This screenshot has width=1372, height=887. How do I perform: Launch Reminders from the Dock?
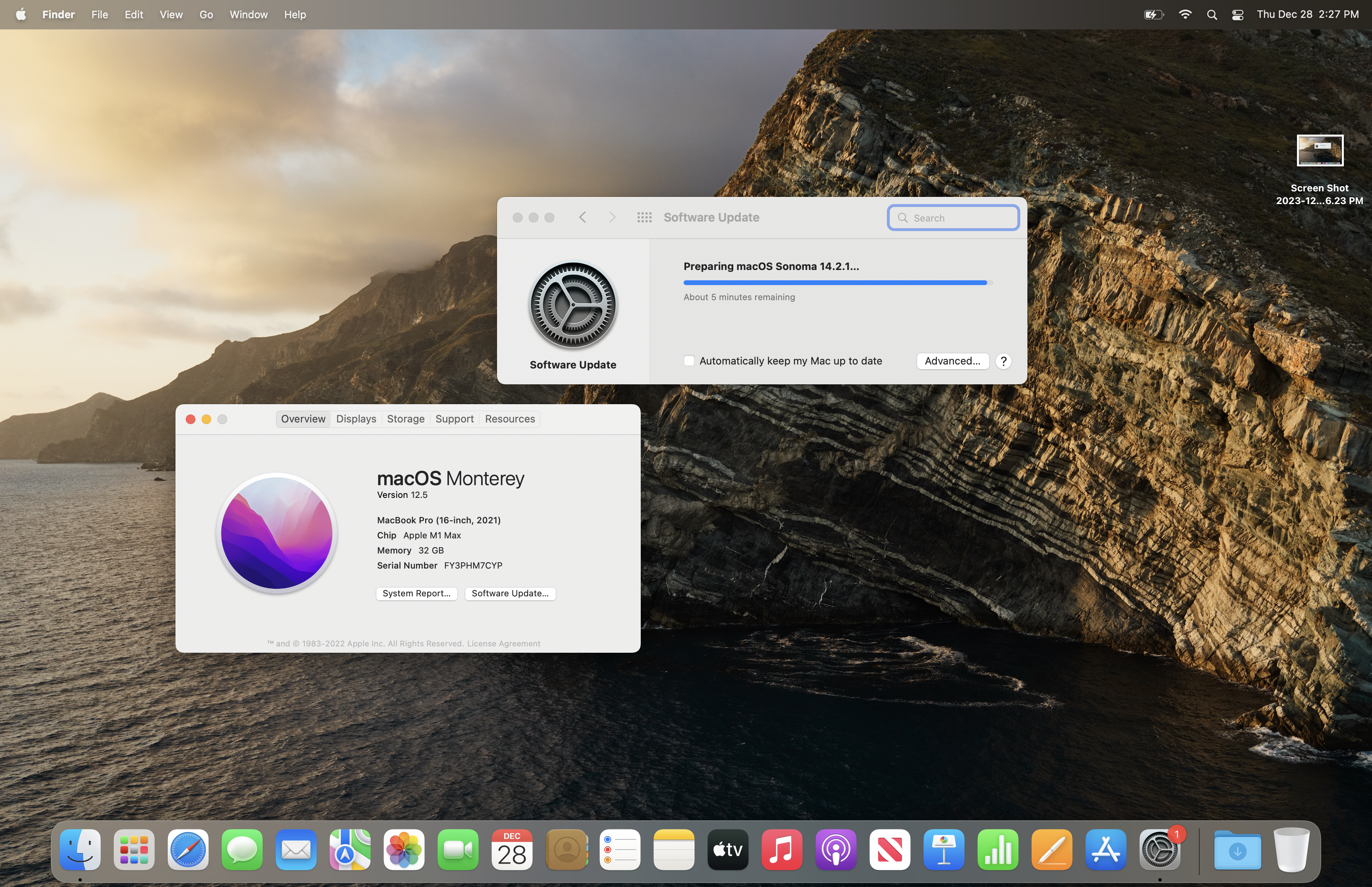(620, 849)
